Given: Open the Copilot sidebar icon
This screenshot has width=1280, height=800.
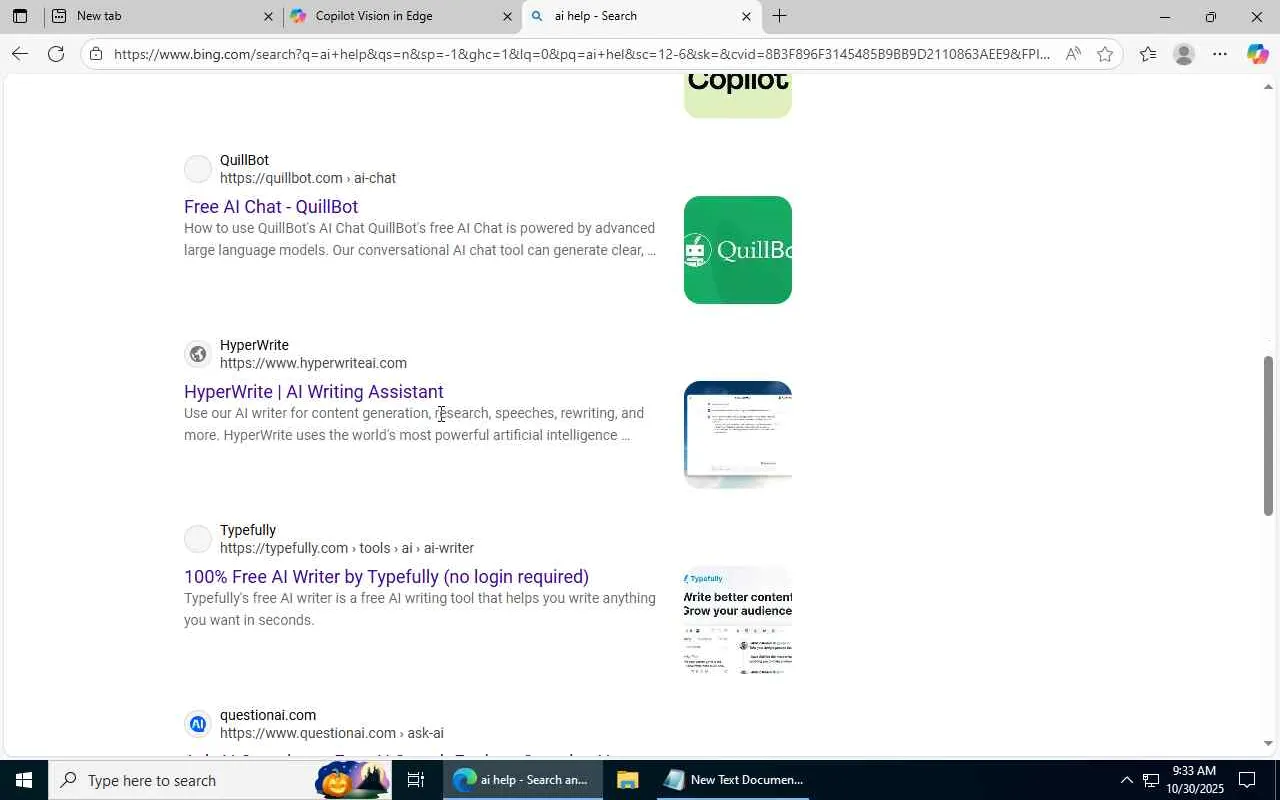Looking at the screenshot, I should point(1257,54).
